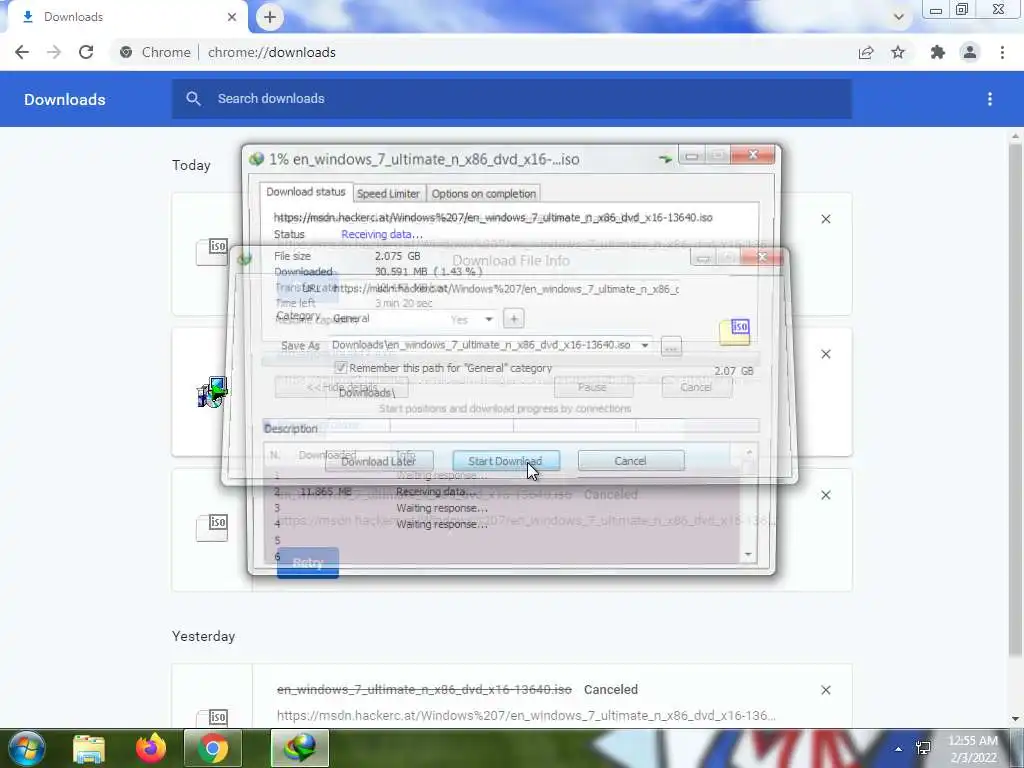Remove Yesterday's canceled download with X
Viewport: 1024px width, 768px height.
[x=826, y=690]
